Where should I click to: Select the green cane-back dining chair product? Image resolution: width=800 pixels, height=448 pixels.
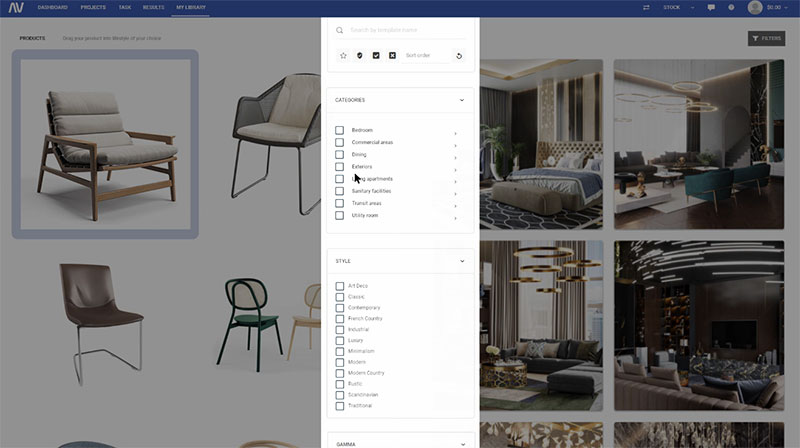(249, 325)
